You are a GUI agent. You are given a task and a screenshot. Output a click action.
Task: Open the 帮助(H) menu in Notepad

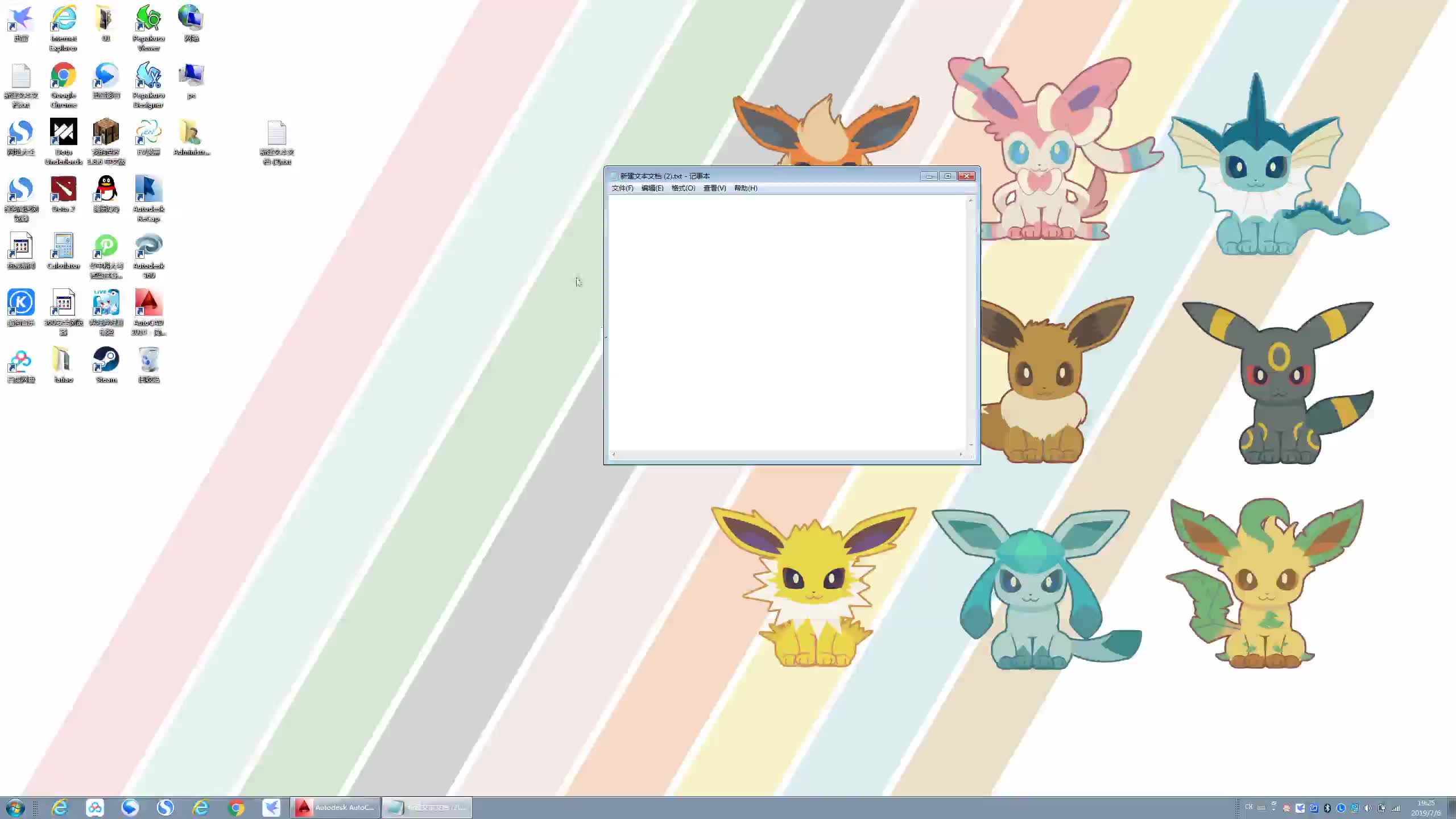[746, 188]
